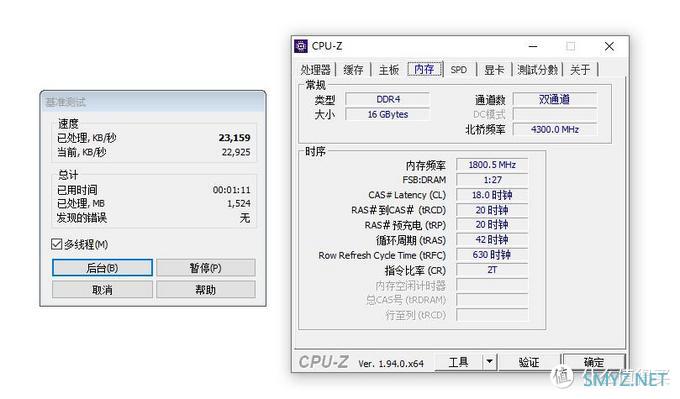Open the 关于 tab
Image resolution: width=680 pixels, height=399 pixels.
click(580, 70)
